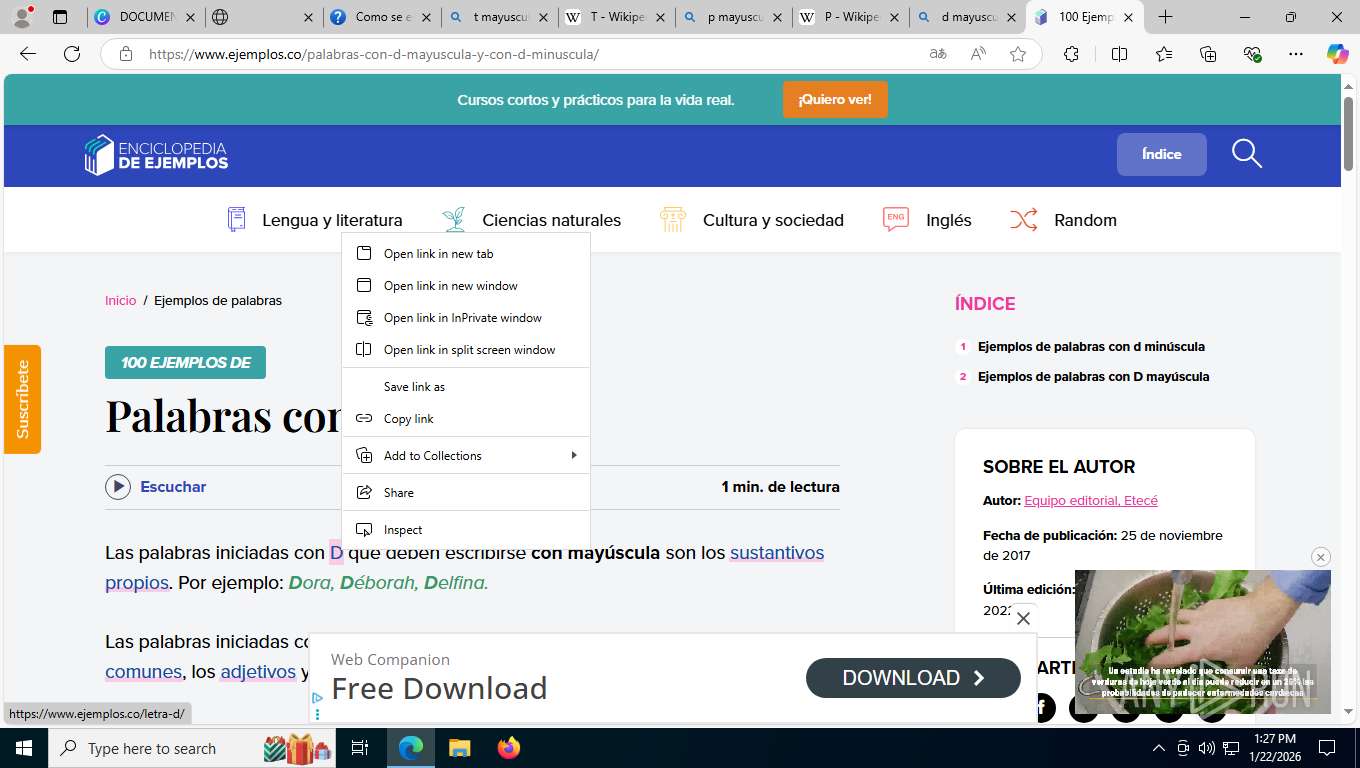
Task: Click the DOWNLOAD ad button
Action: pyautogui.click(x=913, y=678)
